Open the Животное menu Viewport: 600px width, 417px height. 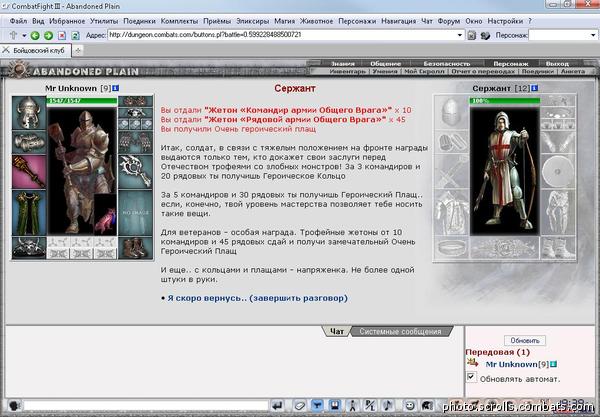coord(316,21)
